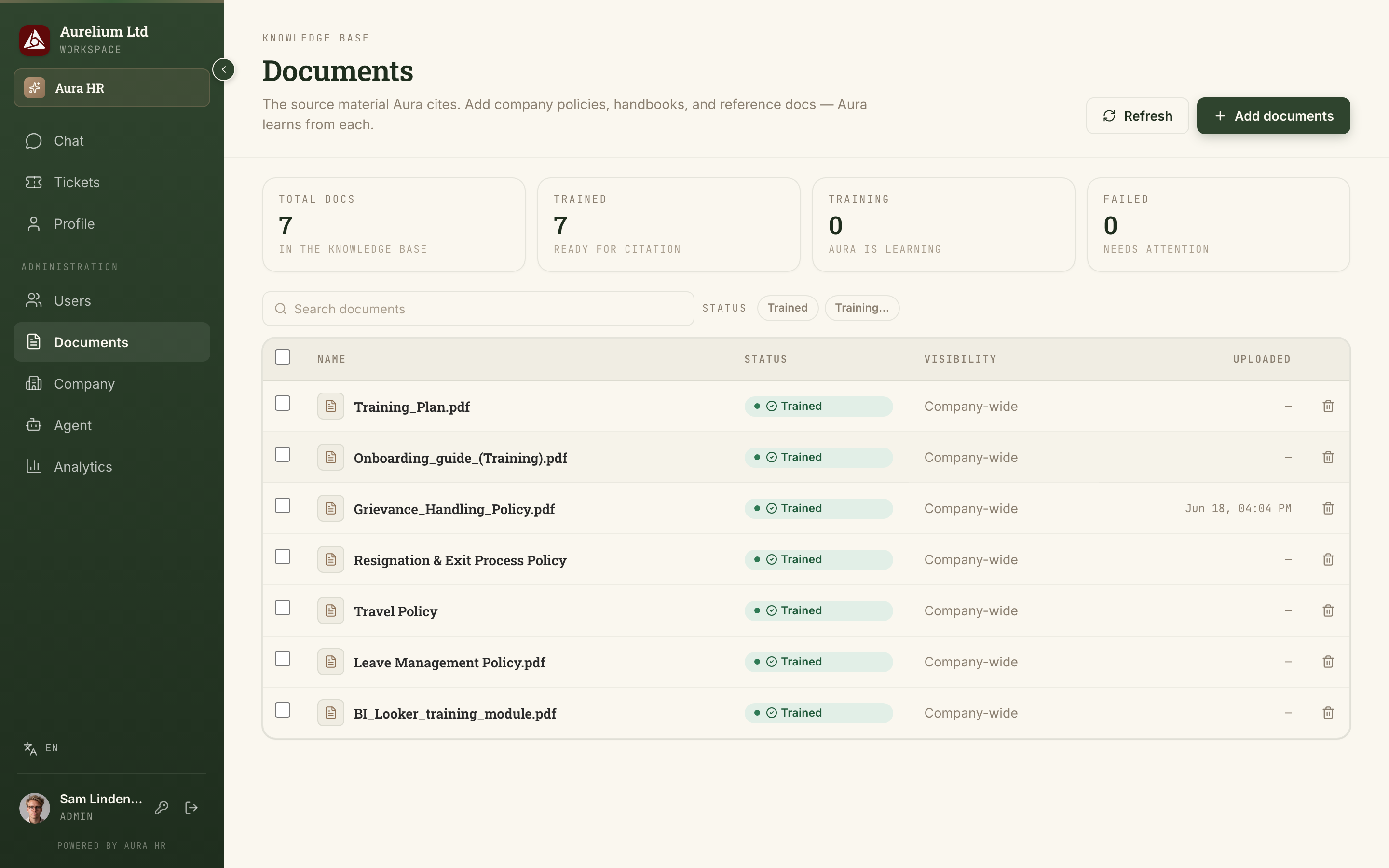Click Trained status badge for Travel Policy
Viewport: 1389px width, 868px height.
(x=818, y=611)
